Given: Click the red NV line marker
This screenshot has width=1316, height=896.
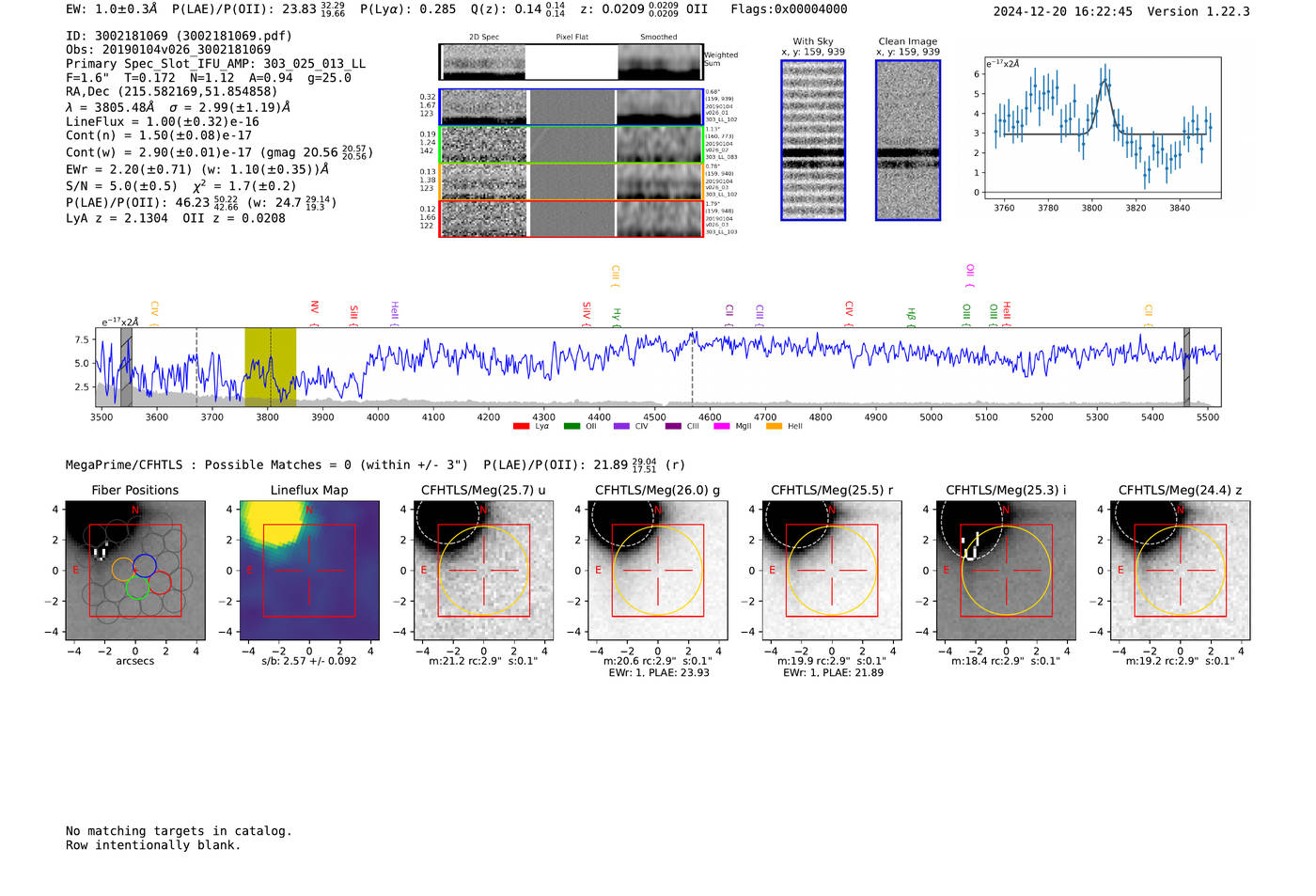Looking at the screenshot, I should pos(315,313).
